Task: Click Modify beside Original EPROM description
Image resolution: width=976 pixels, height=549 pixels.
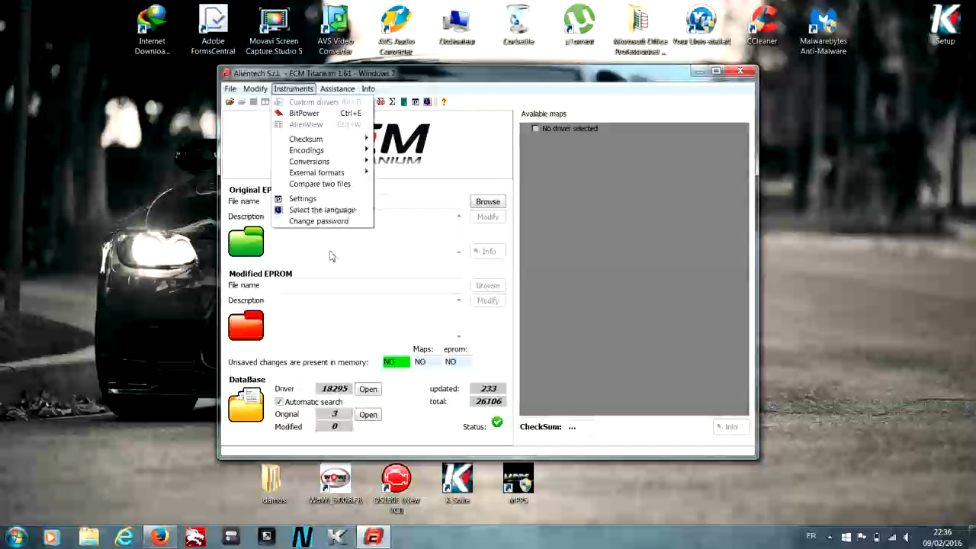Action: point(487,217)
